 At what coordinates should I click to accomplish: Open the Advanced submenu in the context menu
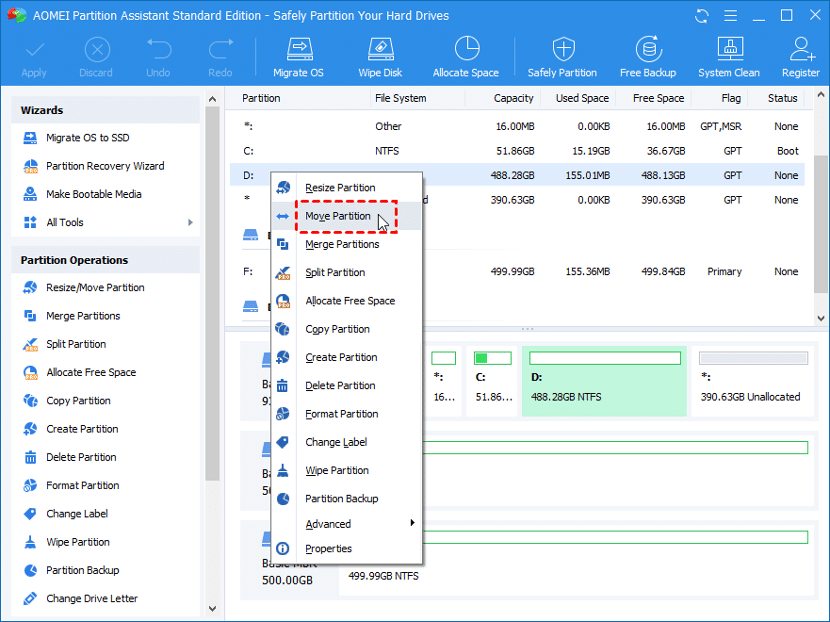point(330,523)
